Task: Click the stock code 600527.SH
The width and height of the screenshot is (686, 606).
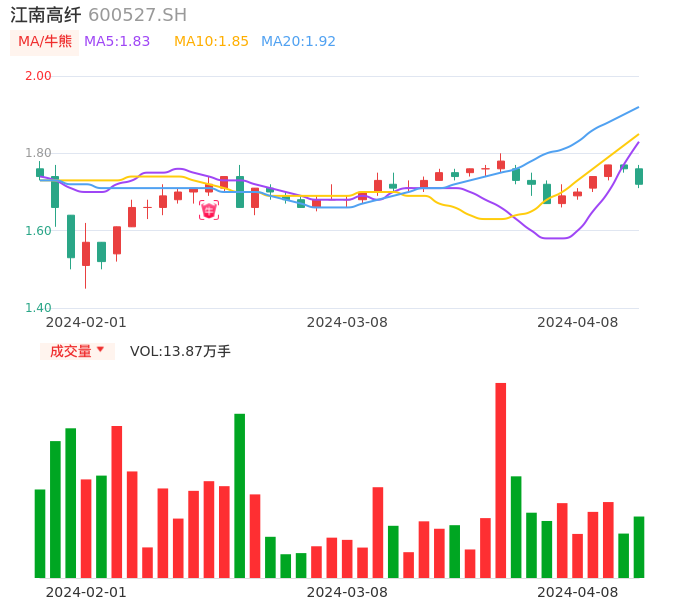Action: coord(137,15)
